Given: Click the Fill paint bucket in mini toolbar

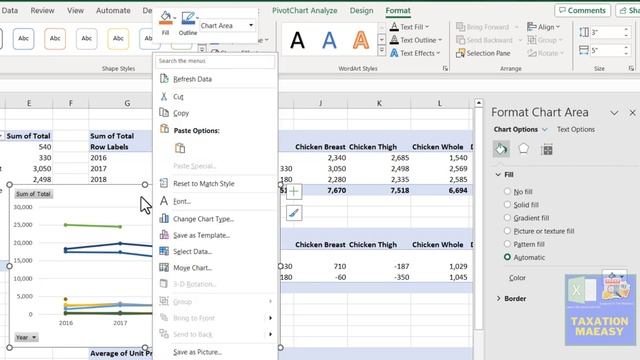Looking at the screenshot, I should pos(165,19).
